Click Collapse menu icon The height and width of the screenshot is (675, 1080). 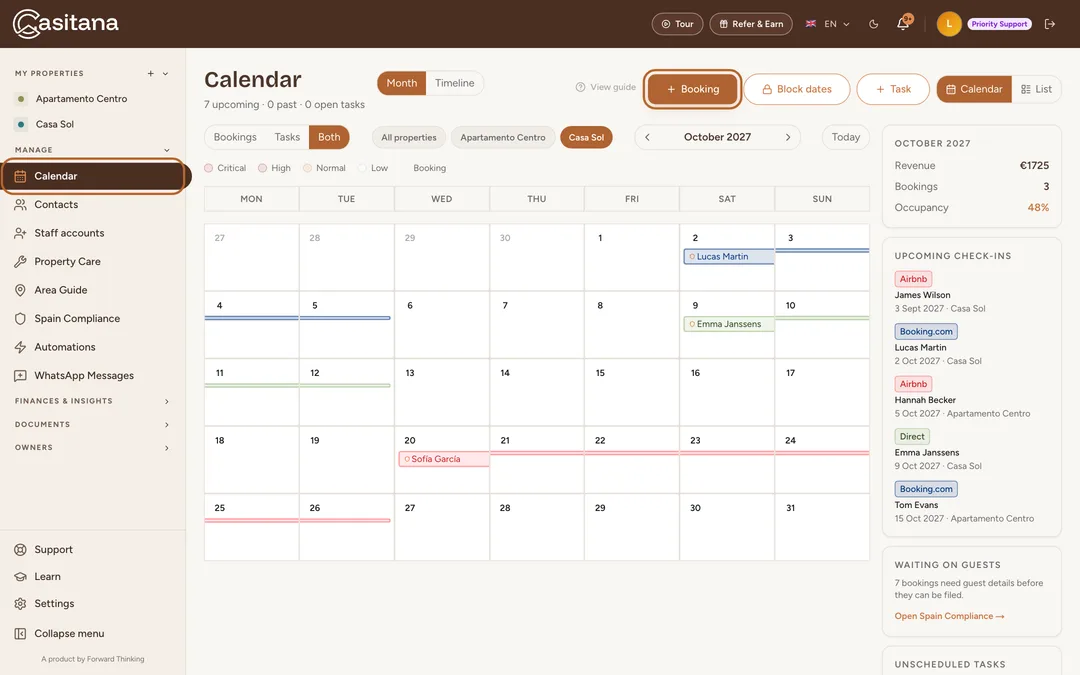(20, 634)
